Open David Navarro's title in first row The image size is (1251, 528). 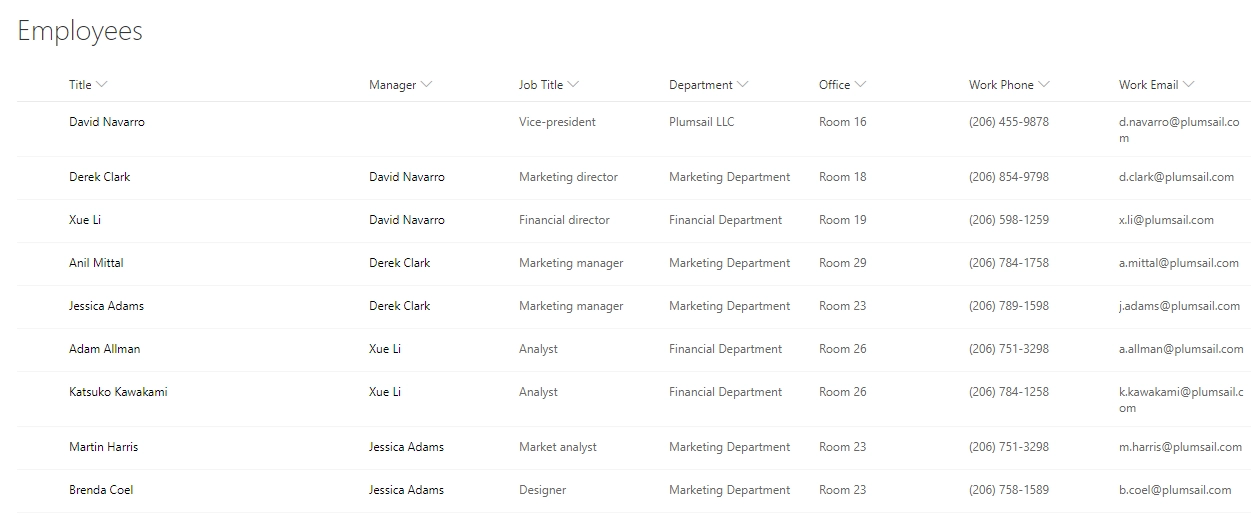pyautogui.click(x=107, y=122)
